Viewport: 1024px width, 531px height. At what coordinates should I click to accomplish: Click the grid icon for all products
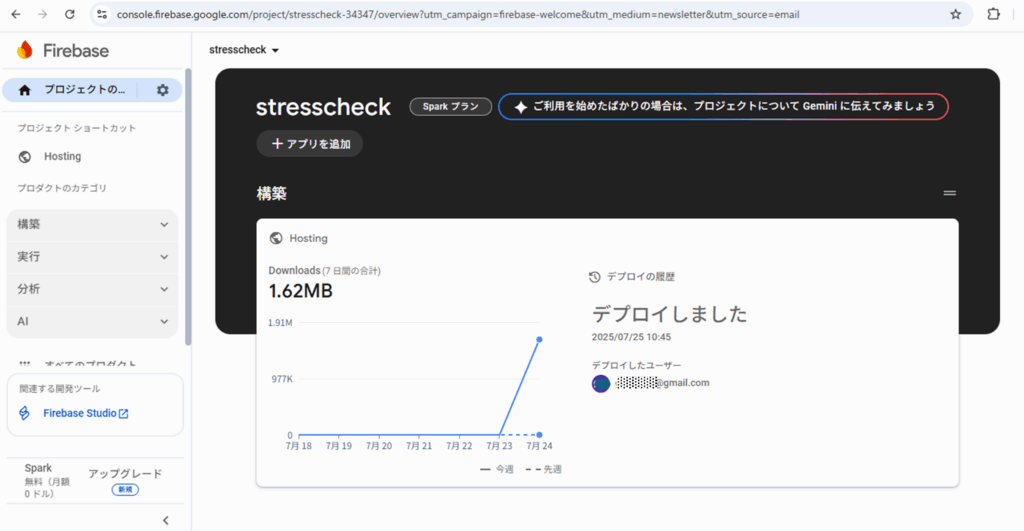(25, 364)
